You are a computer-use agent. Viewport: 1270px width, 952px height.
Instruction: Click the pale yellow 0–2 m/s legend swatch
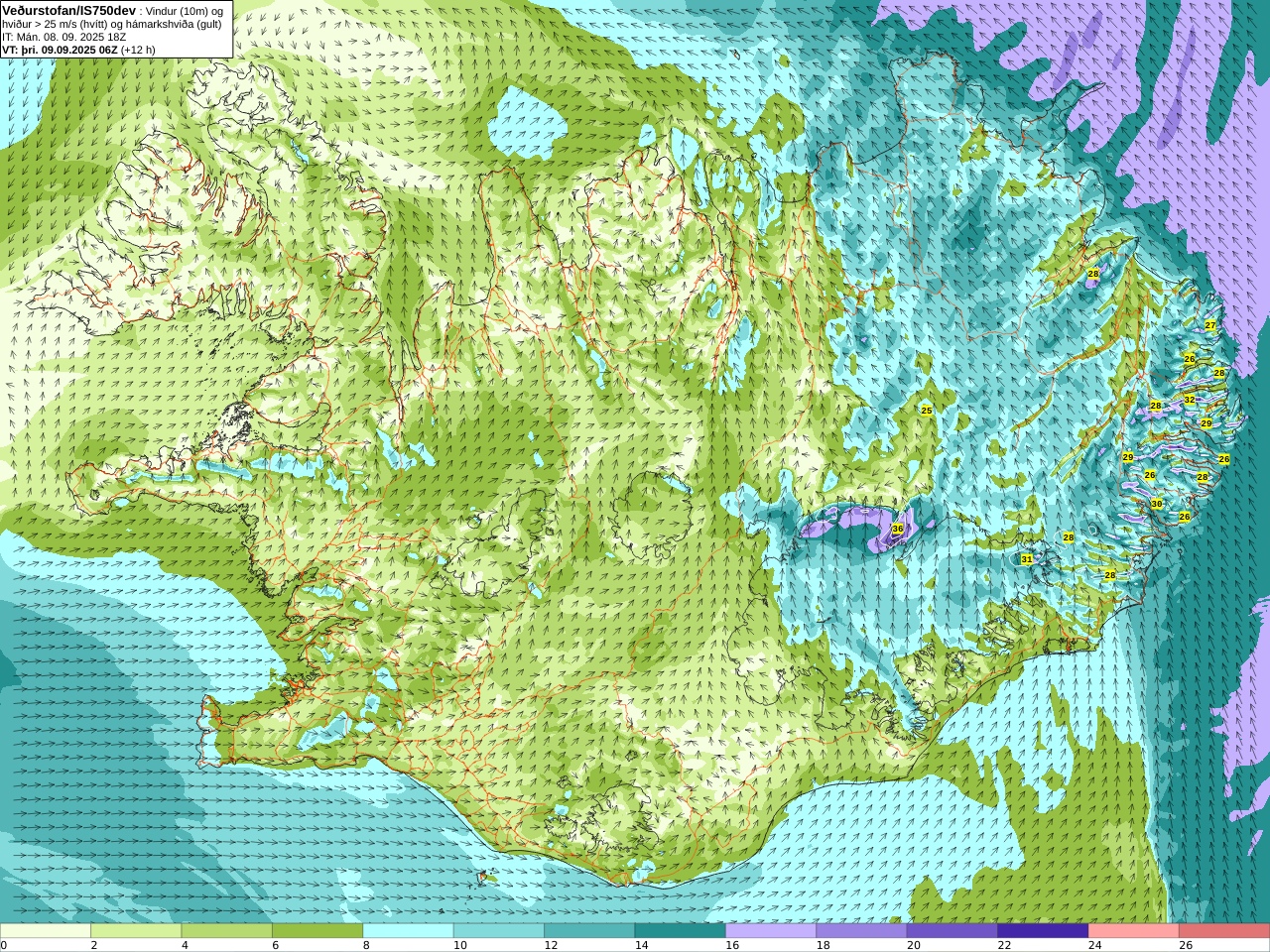(x=46, y=931)
